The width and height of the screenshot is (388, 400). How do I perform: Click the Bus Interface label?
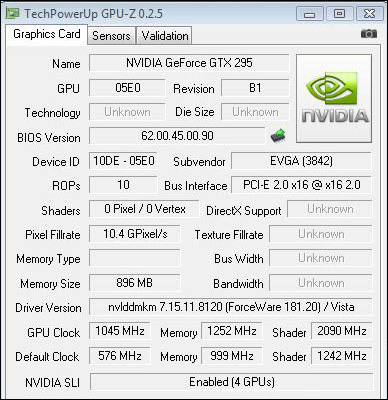coord(196,186)
